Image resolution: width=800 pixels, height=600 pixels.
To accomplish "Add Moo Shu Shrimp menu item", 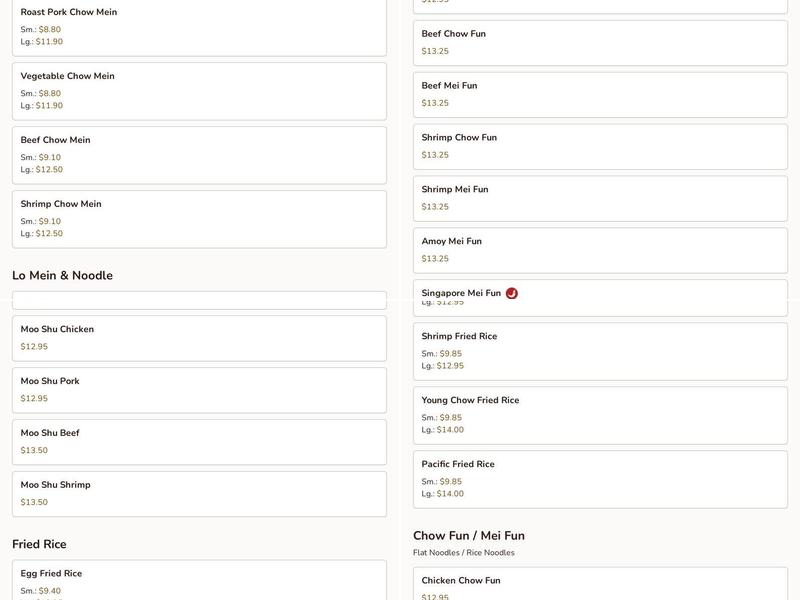I will point(199,494).
